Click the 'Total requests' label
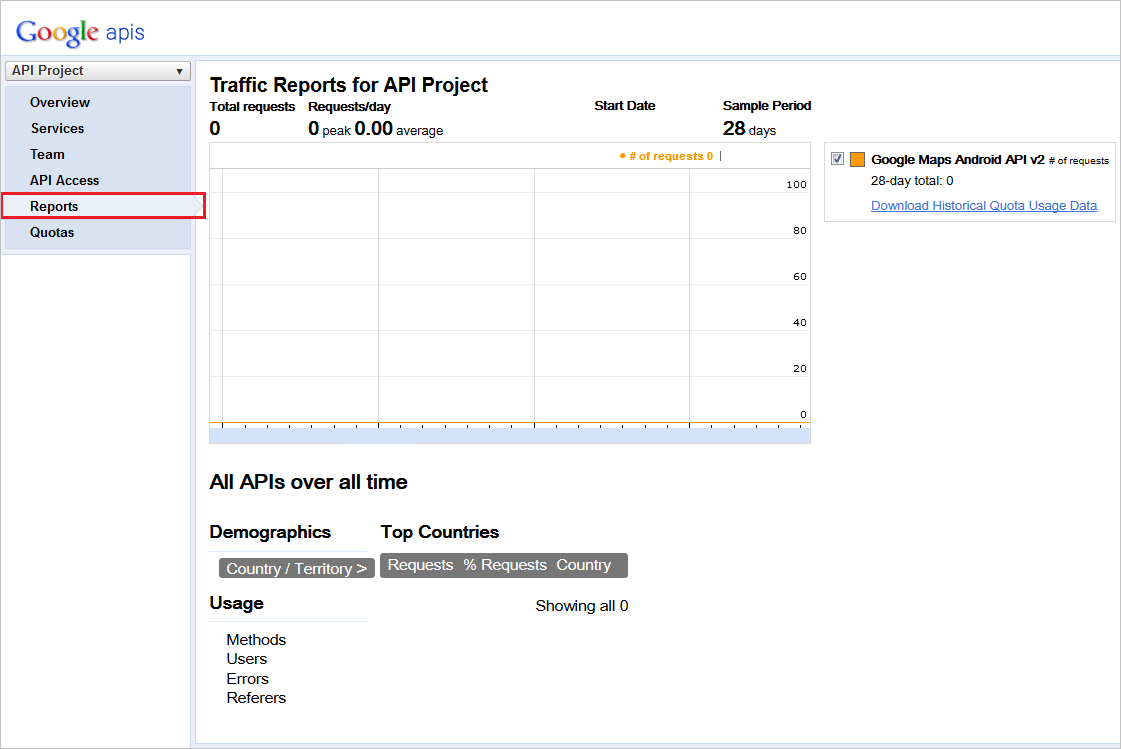This screenshot has height=749, width=1121. click(252, 106)
